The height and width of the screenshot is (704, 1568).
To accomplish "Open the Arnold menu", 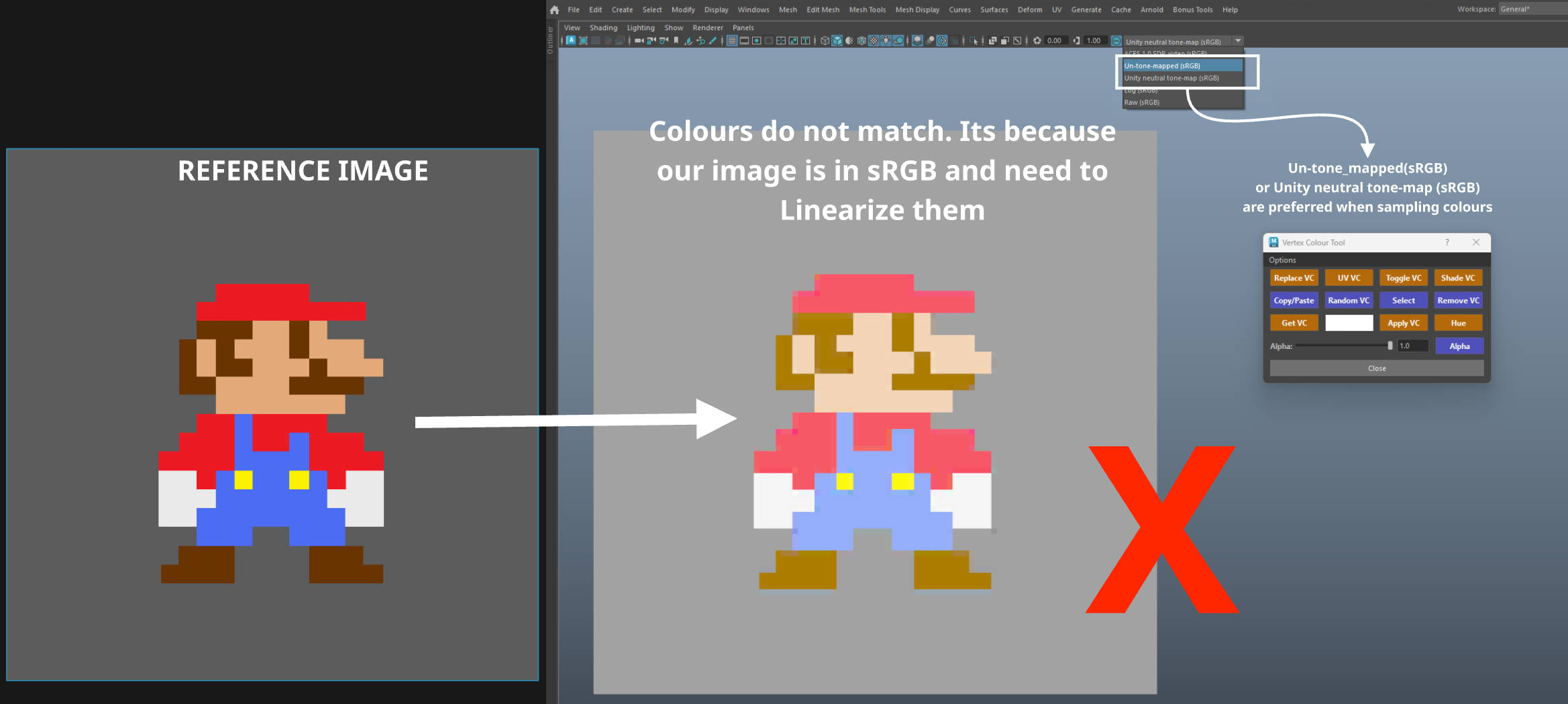I will [1151, 9].
